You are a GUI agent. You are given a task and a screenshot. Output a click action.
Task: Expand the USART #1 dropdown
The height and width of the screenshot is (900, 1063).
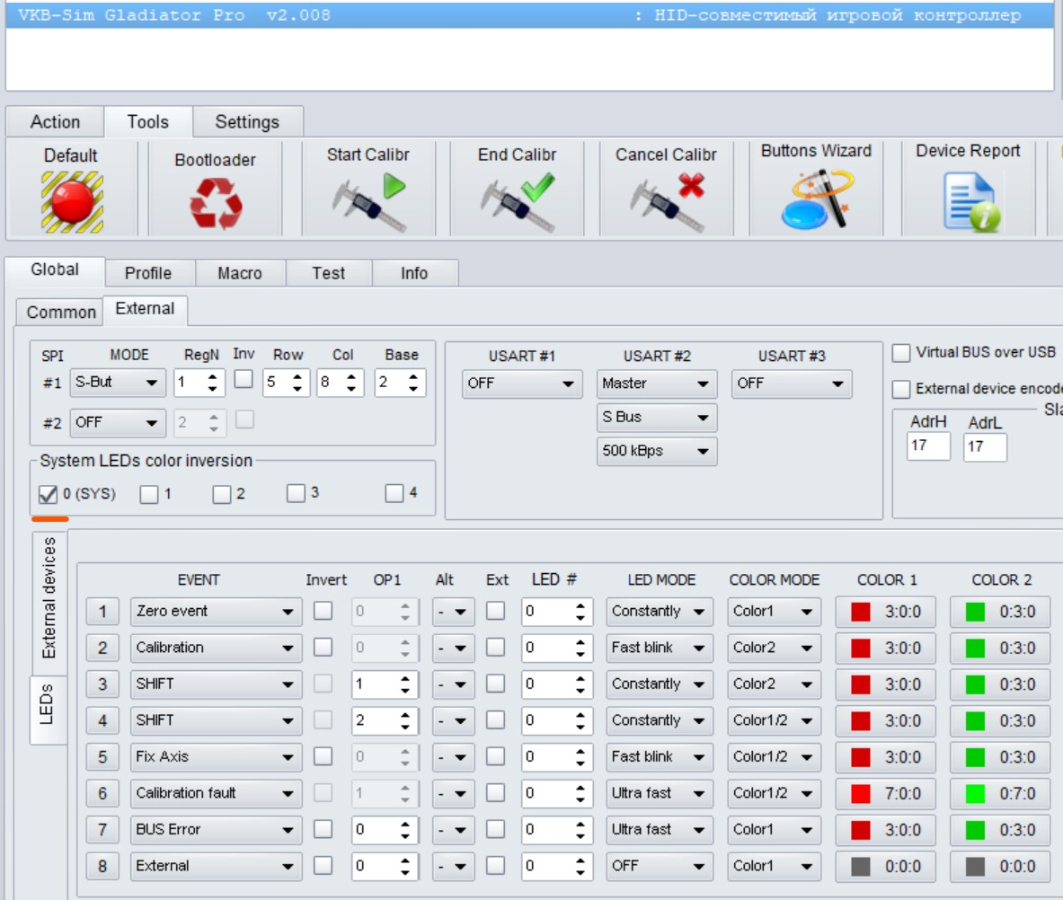click(x=521, y=384)
